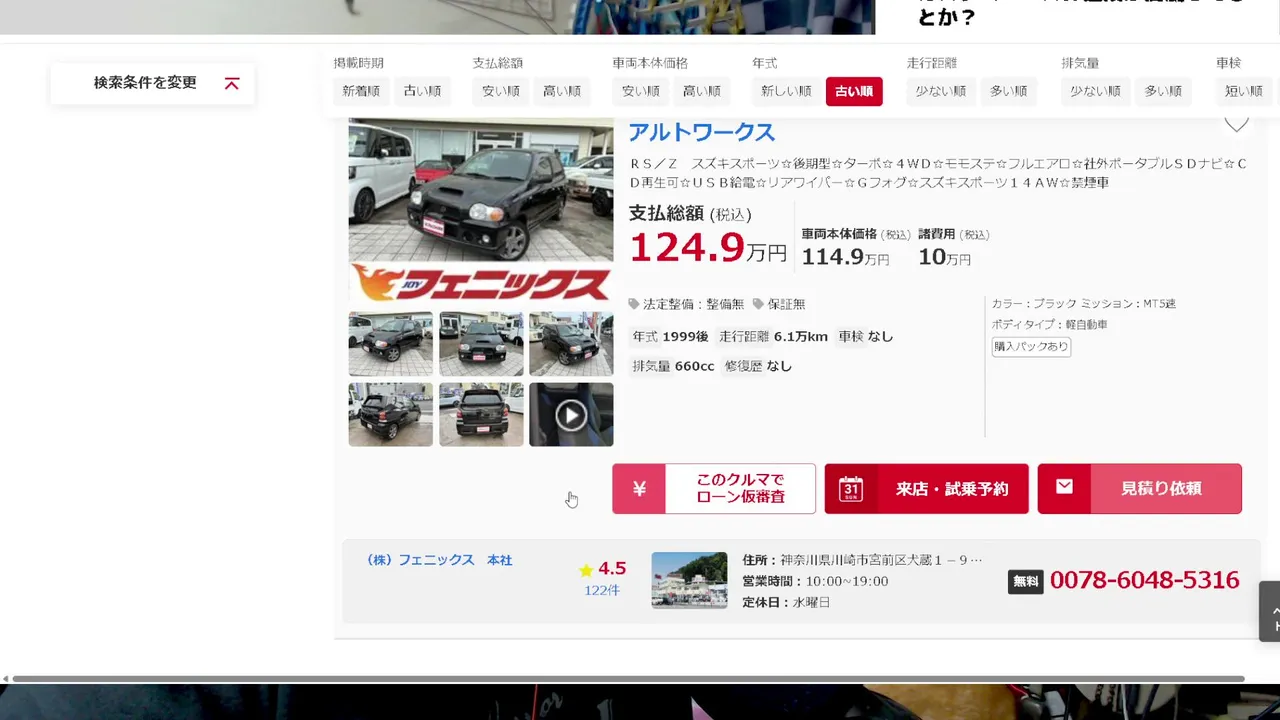Sort 支払総額 by 高い順

point(562,91)
